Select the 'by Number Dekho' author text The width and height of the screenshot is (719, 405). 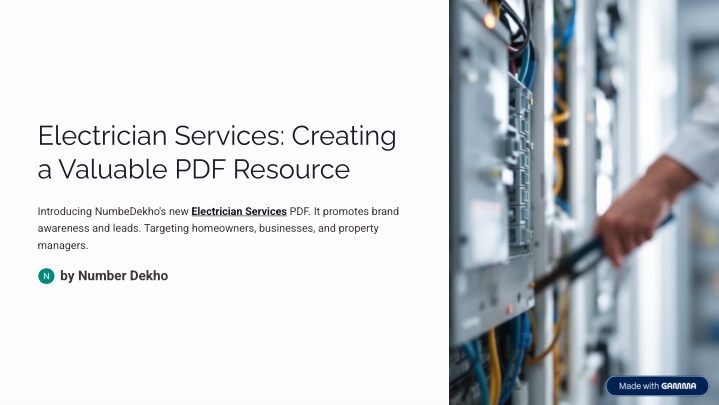coord(114,276)
